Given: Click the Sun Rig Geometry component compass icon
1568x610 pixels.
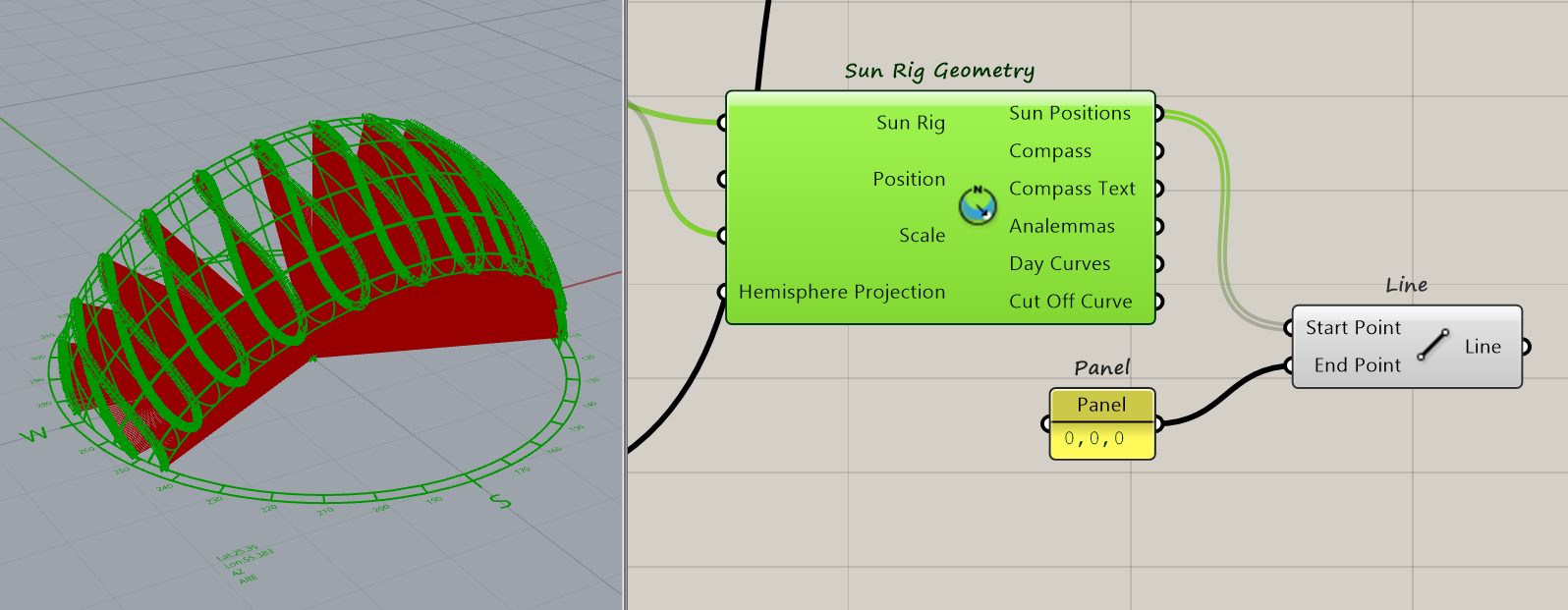Looking at the screenshot, I should (978, 205).
